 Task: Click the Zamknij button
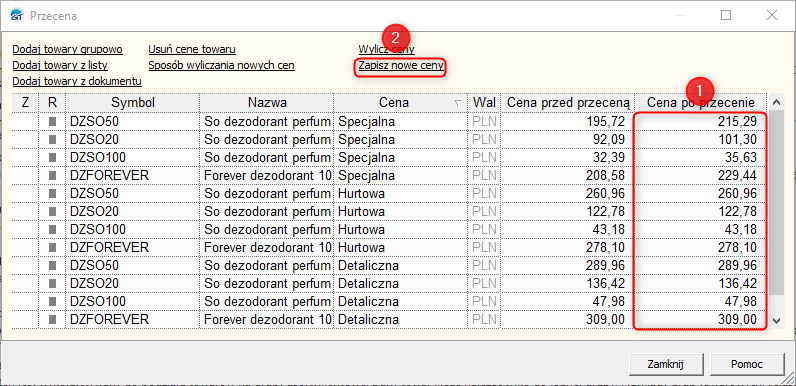point(666,364)
